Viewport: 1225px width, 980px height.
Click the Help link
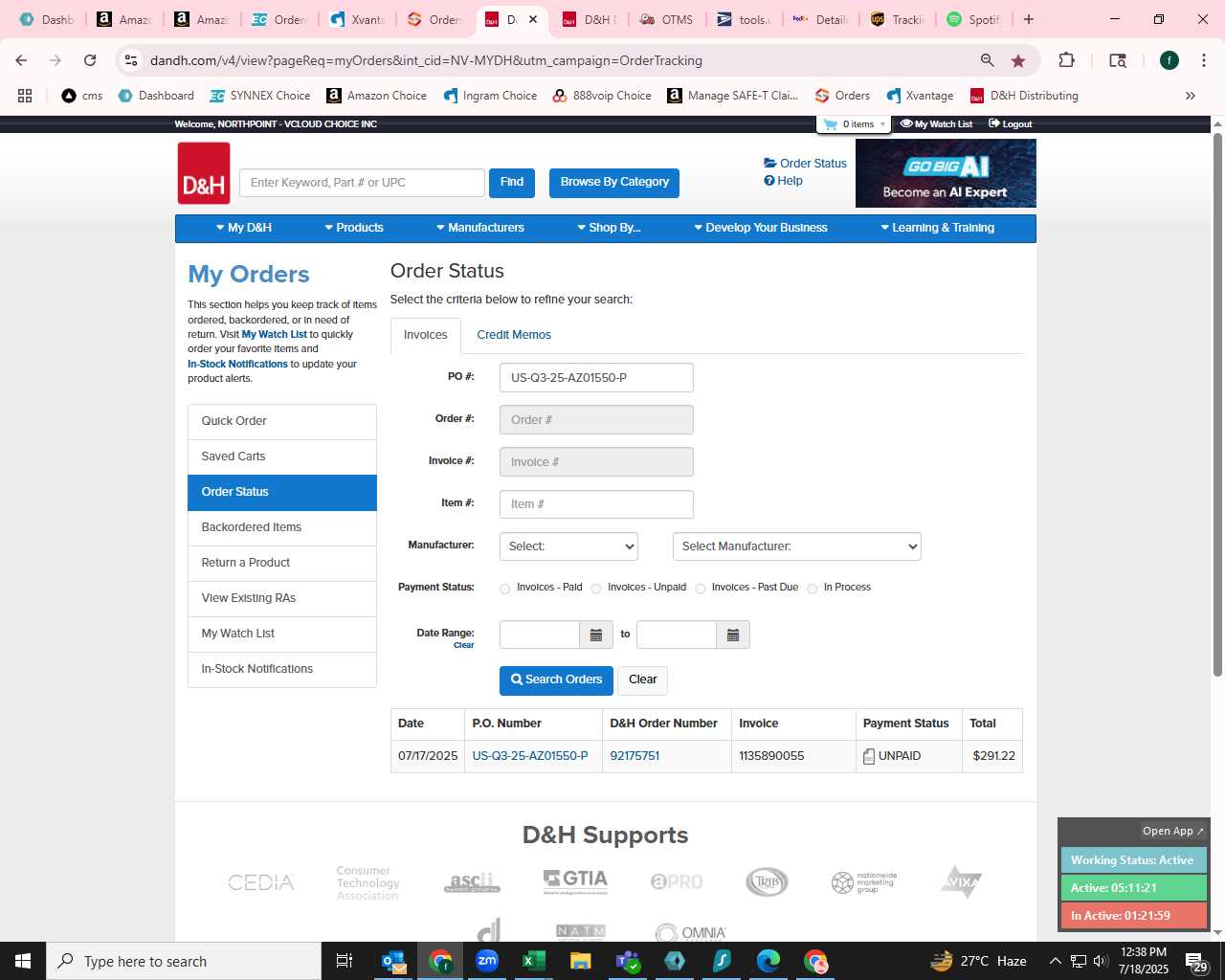tap(784, 181)
